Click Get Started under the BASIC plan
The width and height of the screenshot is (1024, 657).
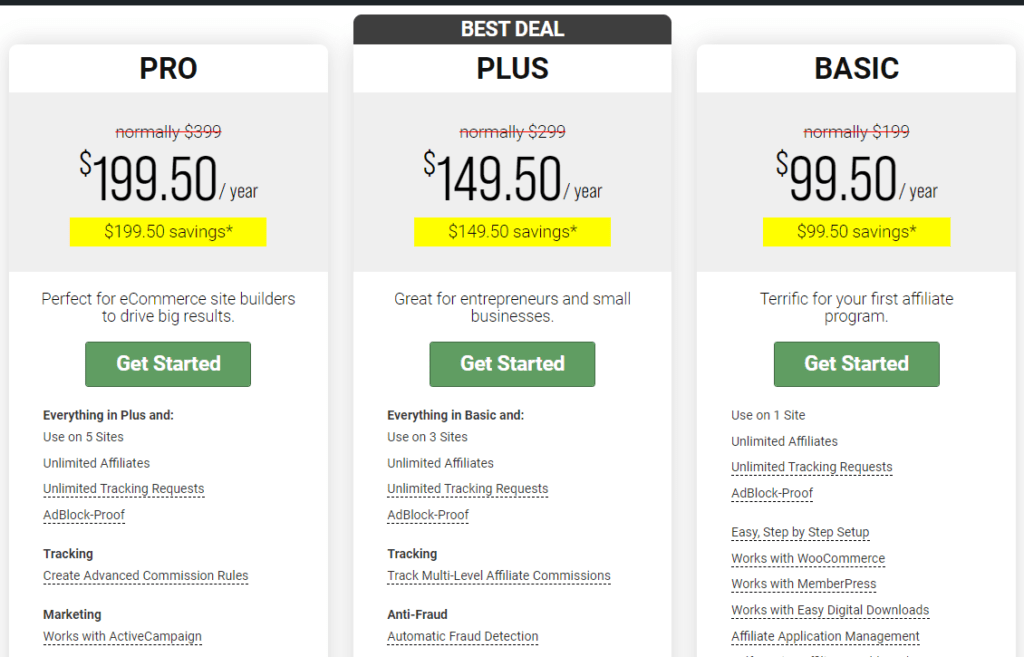click(x=856, y=364)
